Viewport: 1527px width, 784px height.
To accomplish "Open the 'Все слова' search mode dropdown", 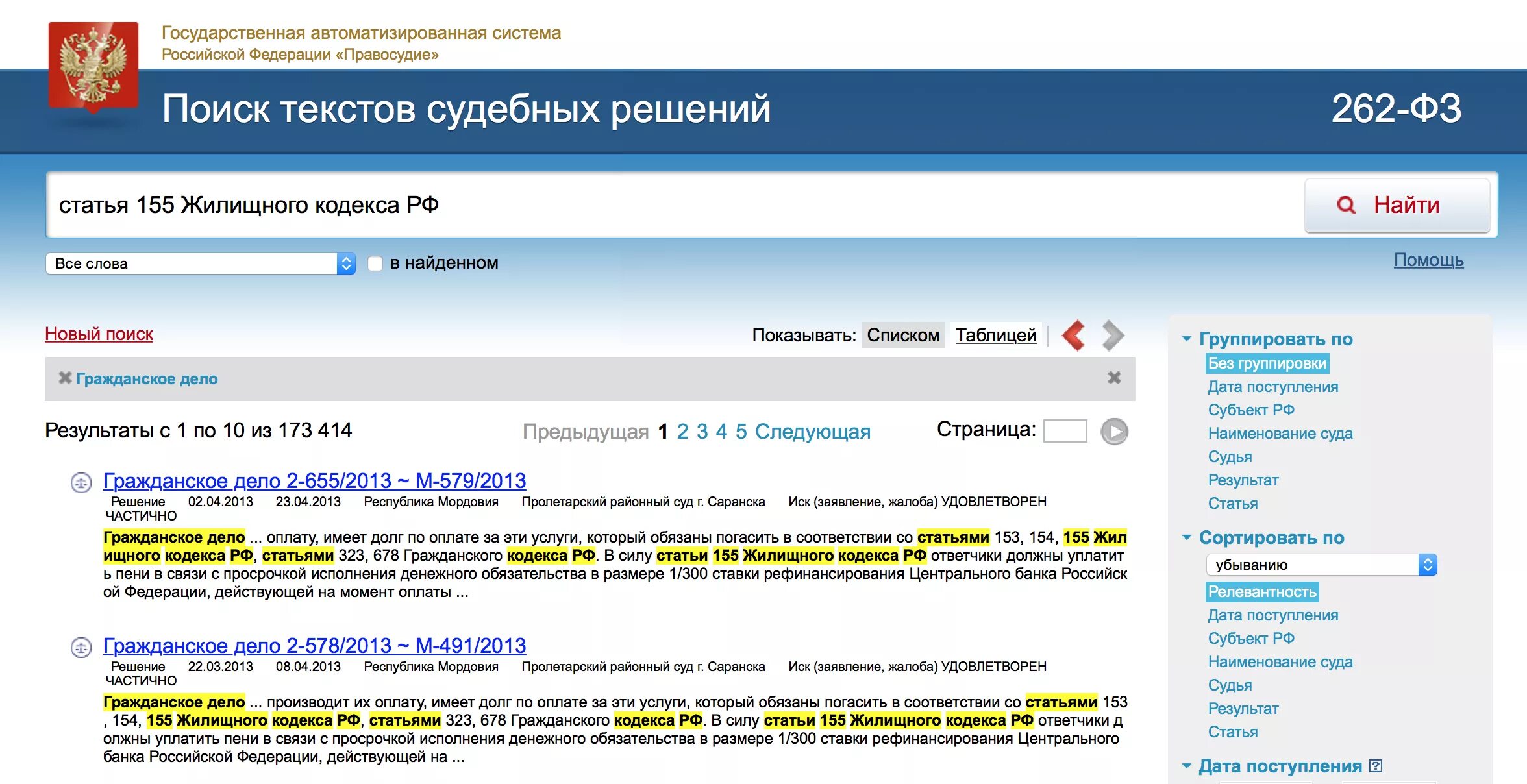I will pyautogui.click(x=201, y=263).
